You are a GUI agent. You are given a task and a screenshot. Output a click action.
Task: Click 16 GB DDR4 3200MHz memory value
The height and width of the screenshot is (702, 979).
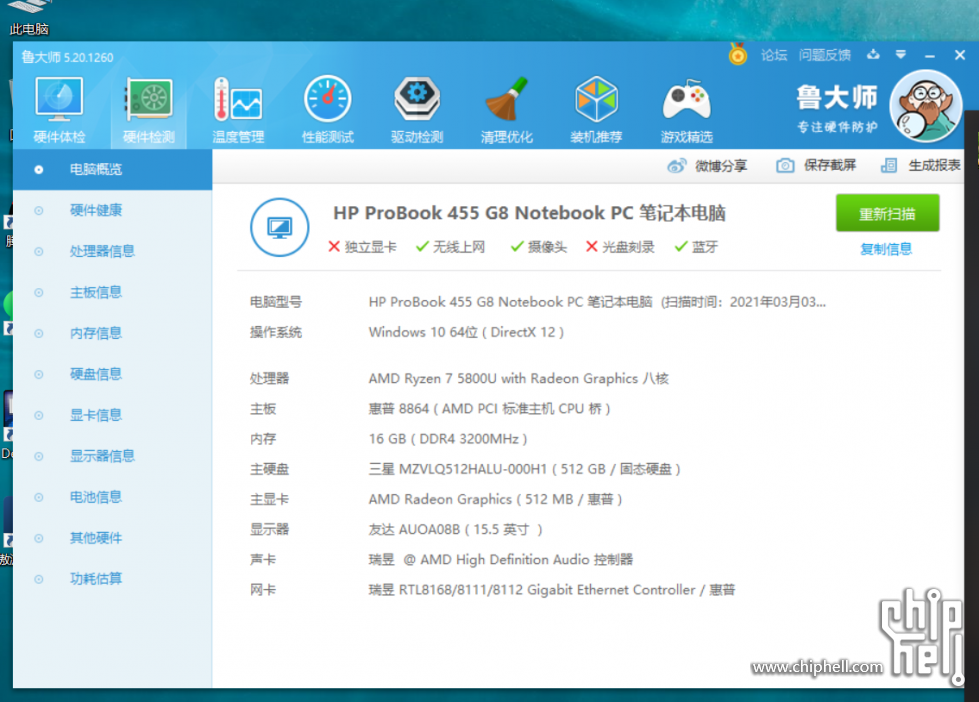(448, 439)
